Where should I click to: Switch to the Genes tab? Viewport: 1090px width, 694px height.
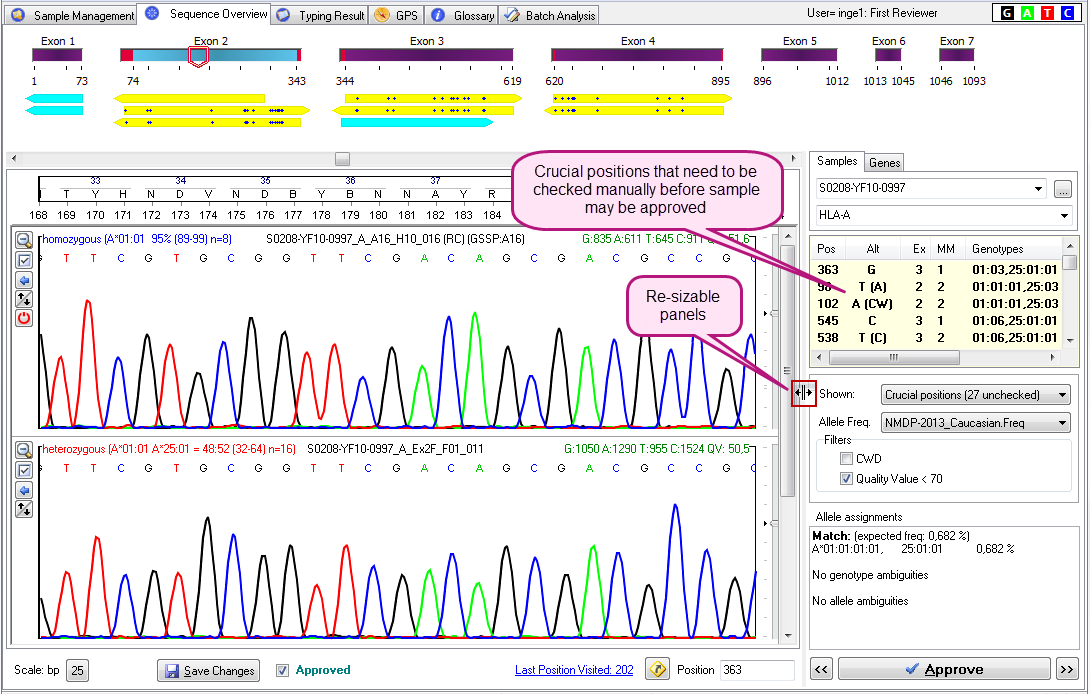[884, 163]
